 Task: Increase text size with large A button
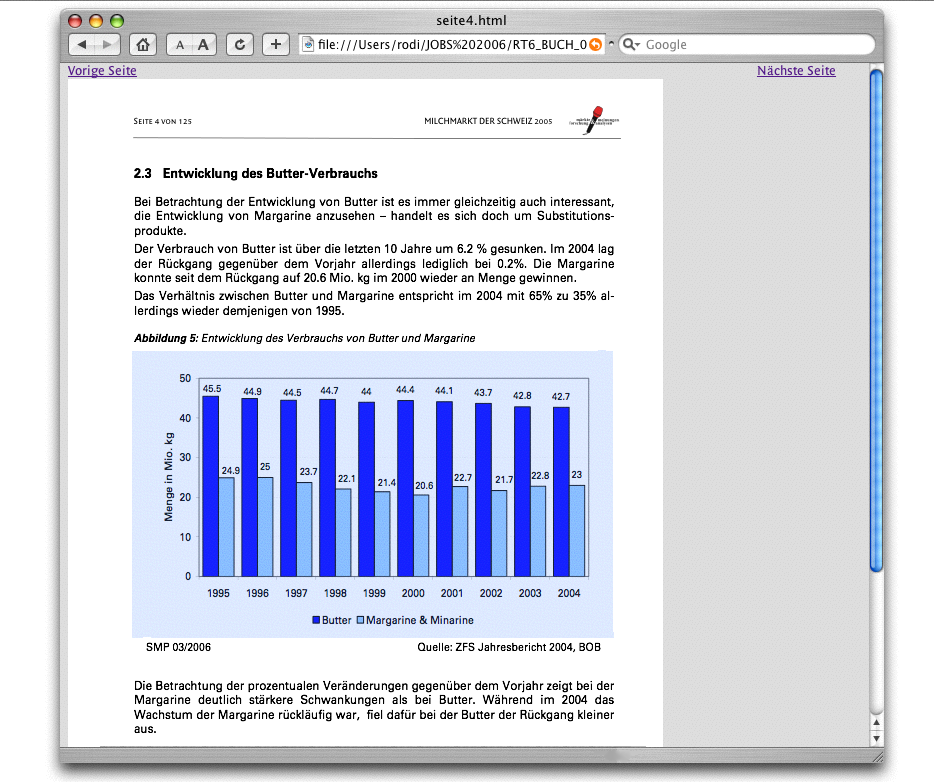pos(204,44)
